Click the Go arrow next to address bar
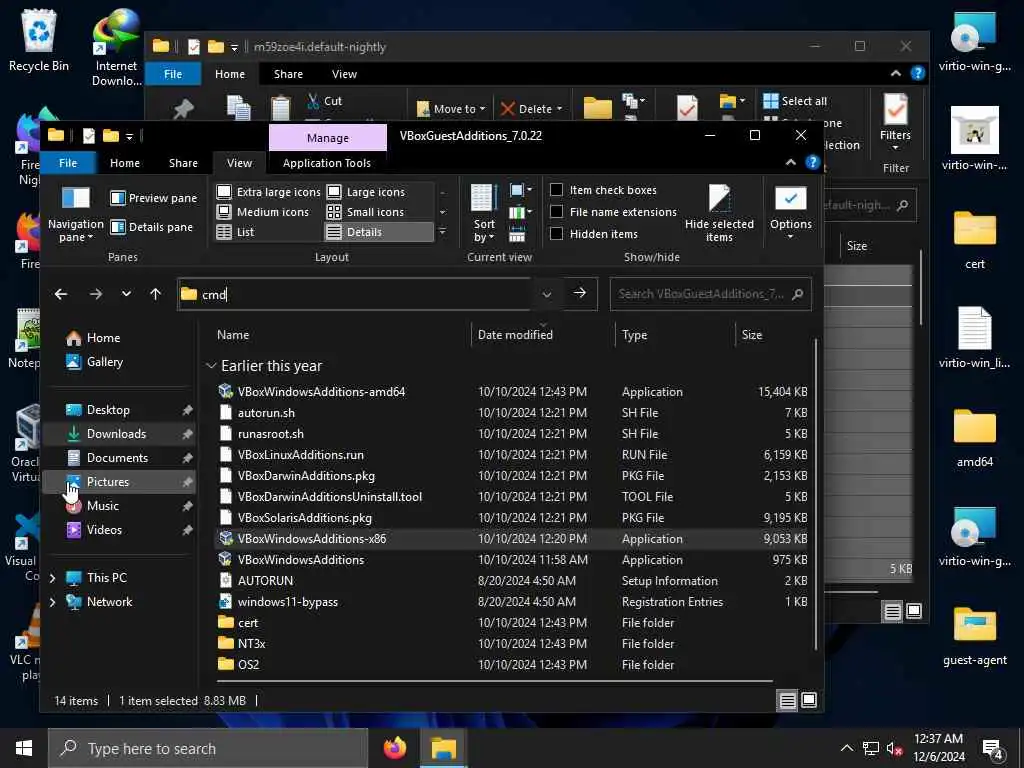1024x768 pixels. click(580, 293)
